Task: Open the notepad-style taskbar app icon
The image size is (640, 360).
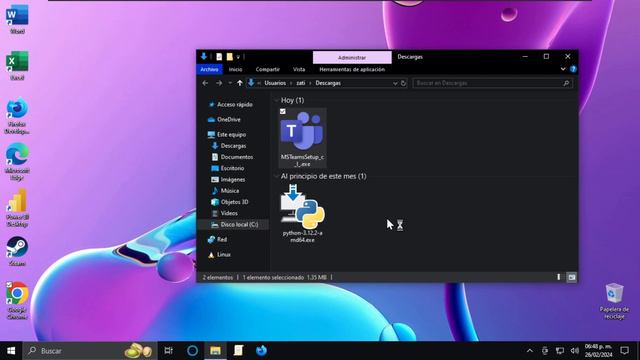Action: [x=238, y=351]
